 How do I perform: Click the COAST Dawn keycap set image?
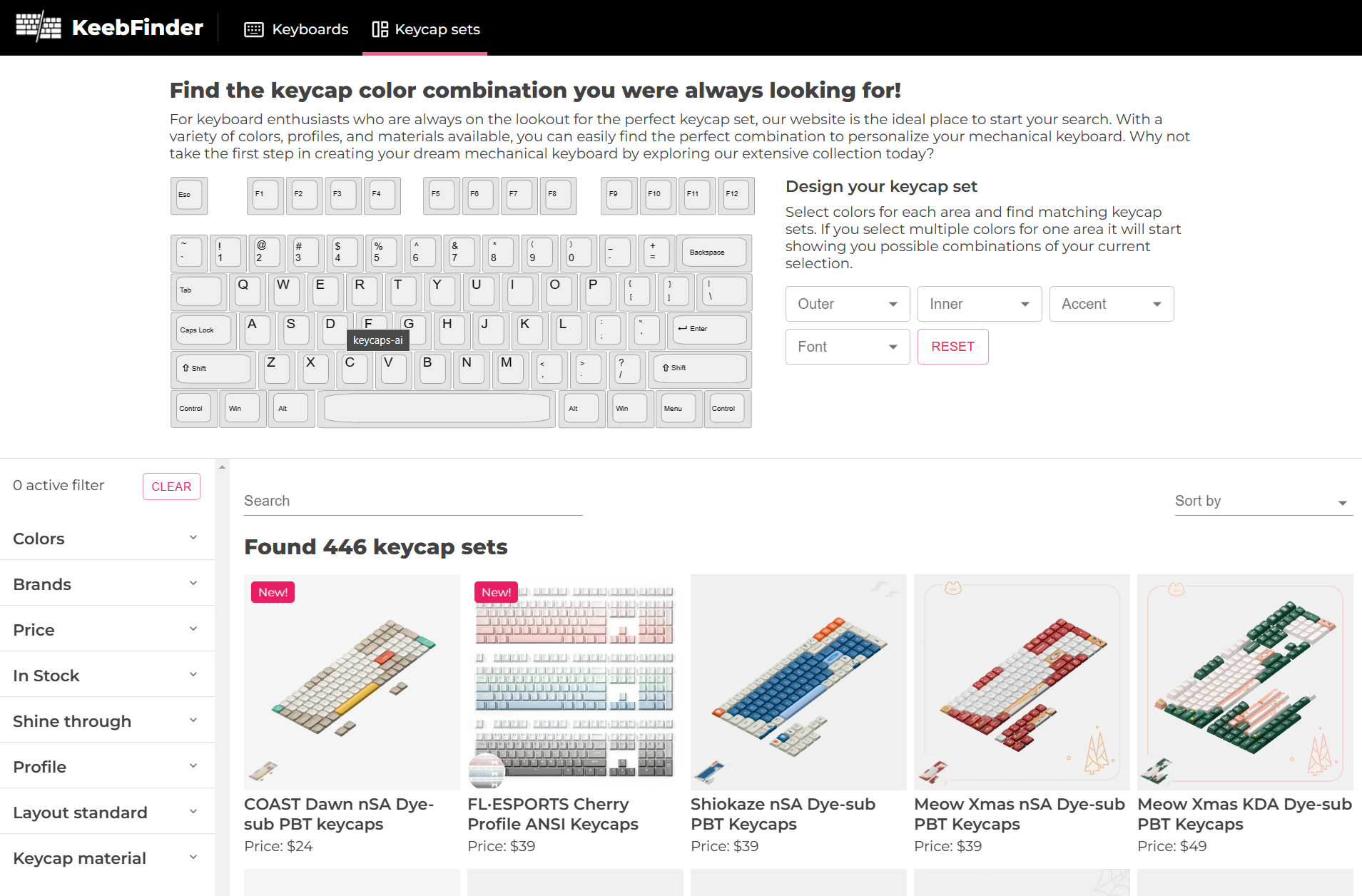coord(352,682)
